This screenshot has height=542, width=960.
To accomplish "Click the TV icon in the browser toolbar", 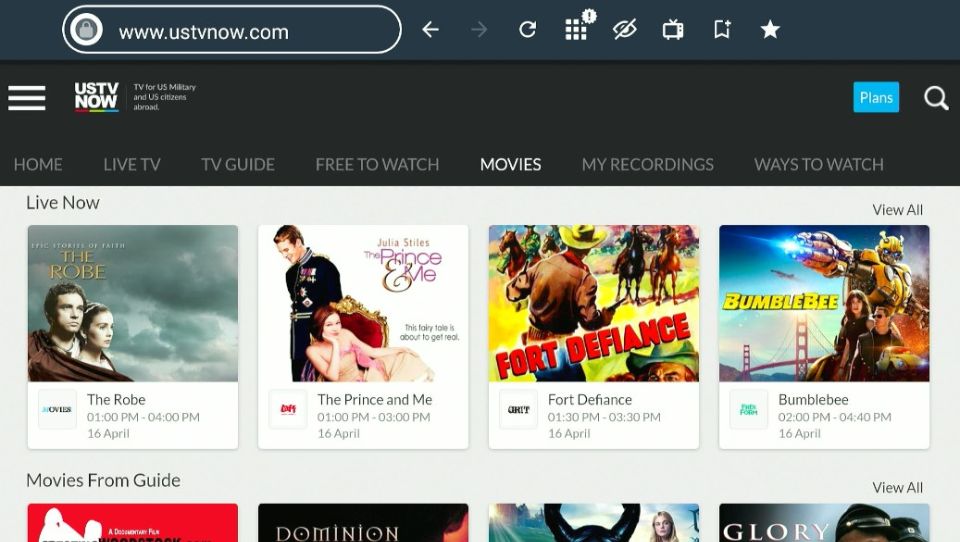I will point(673,29).
